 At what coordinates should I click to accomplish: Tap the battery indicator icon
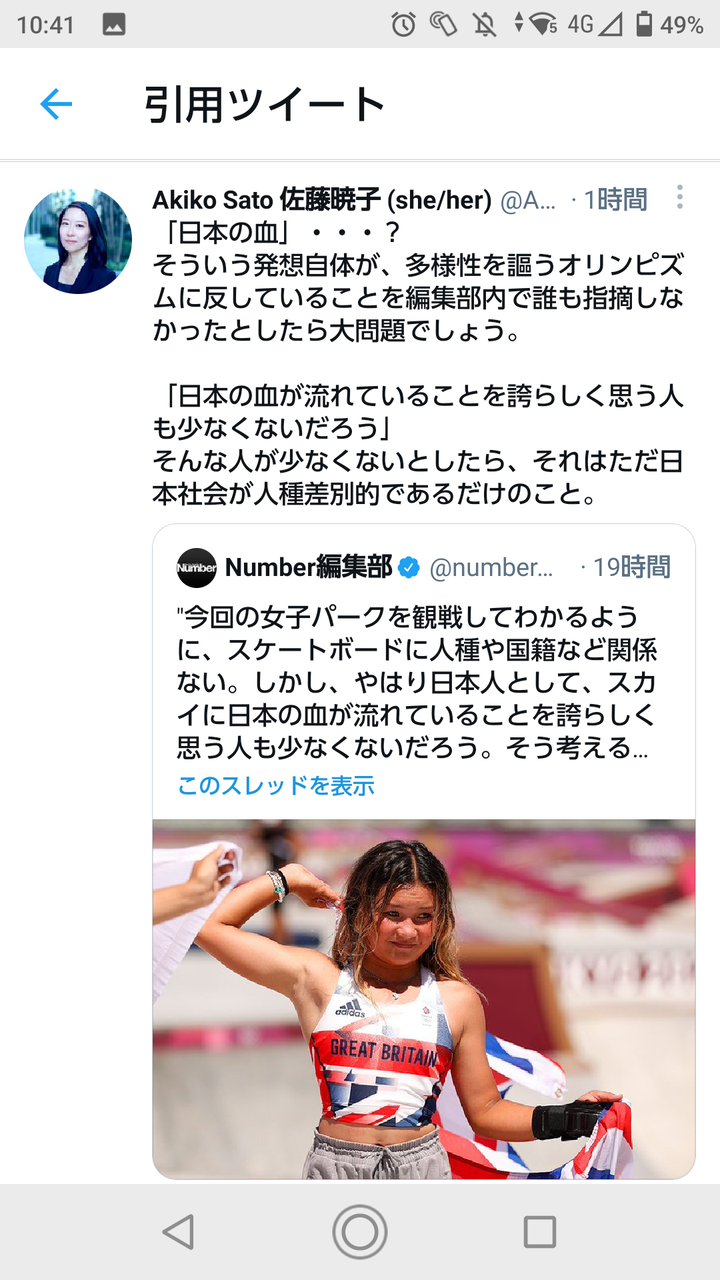(x=644, y=25)
